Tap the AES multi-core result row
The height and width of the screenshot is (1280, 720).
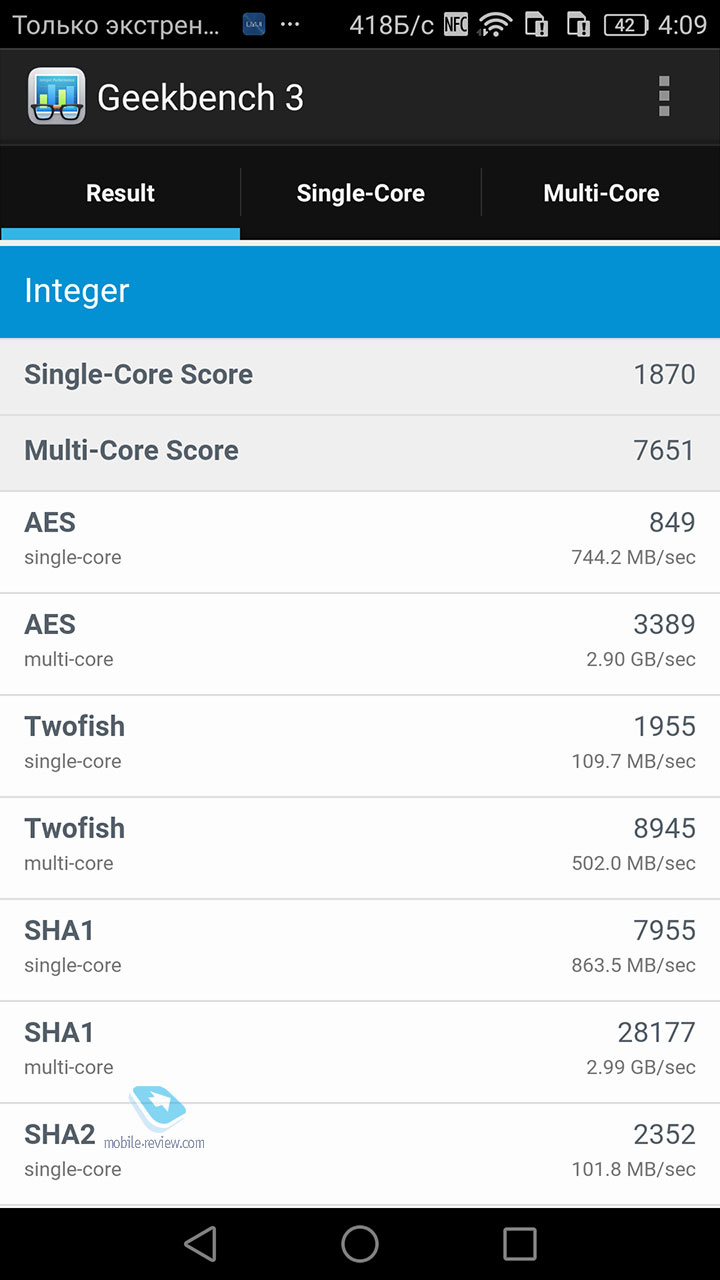(360, 644)
